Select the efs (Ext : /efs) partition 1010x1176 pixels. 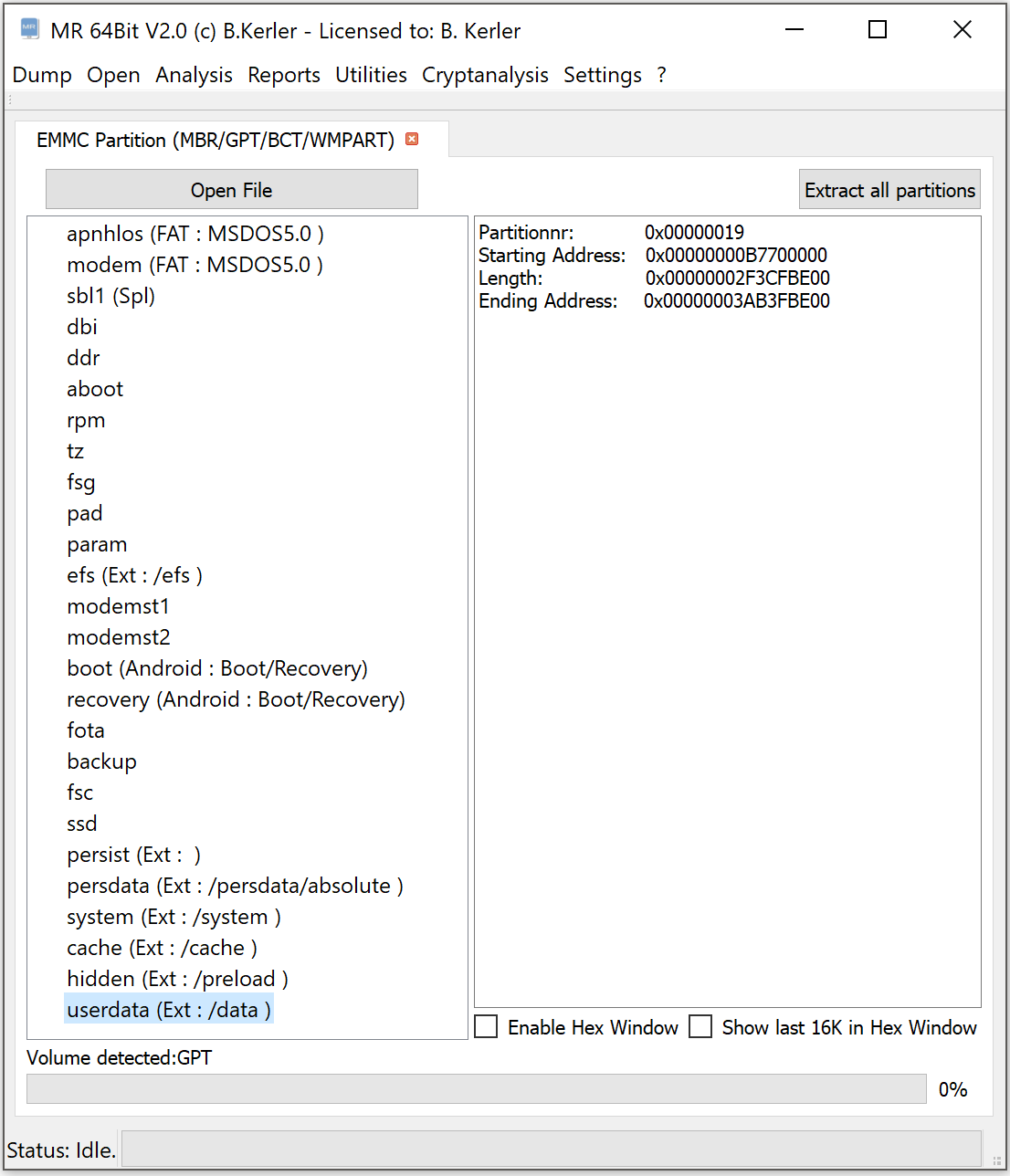(x=134, y=575)
